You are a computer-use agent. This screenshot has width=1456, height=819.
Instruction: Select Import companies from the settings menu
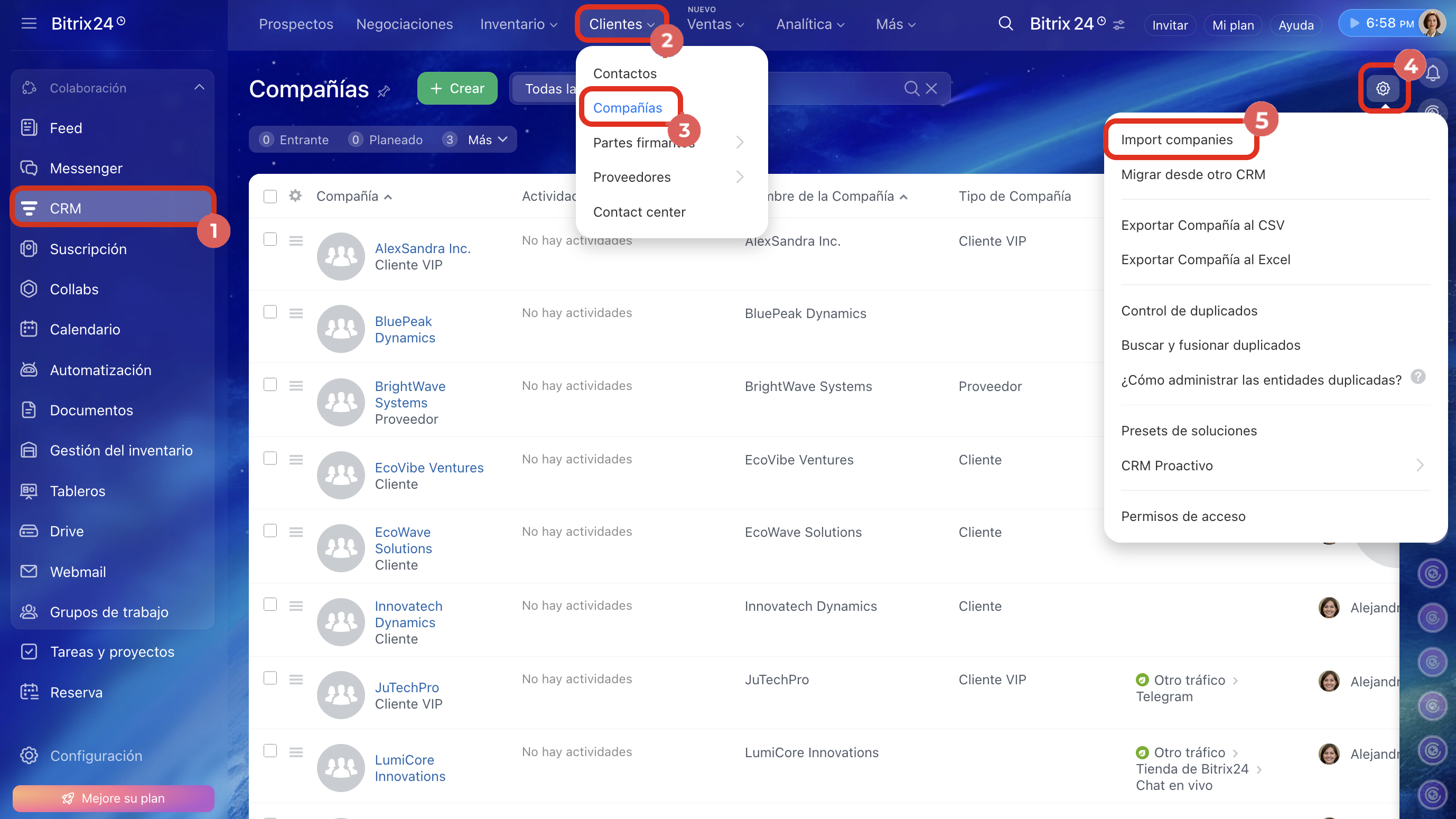click(1176, 139)
